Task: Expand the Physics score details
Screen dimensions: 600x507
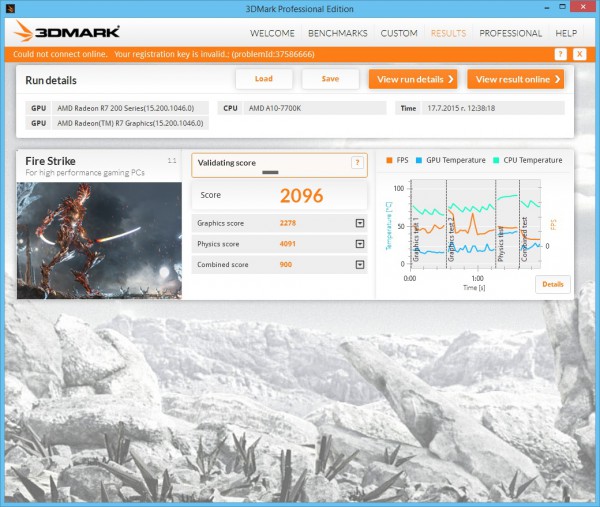Action: click(360, 244)
